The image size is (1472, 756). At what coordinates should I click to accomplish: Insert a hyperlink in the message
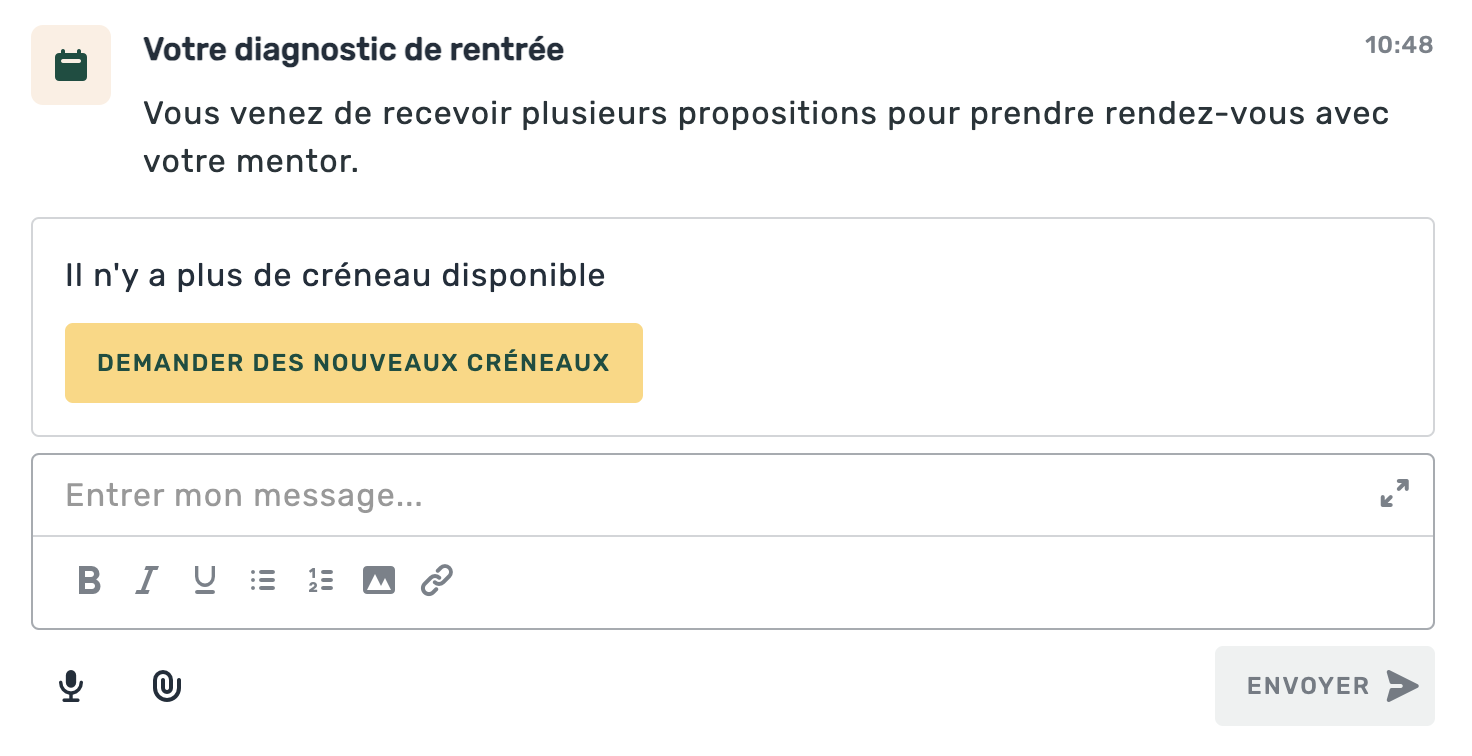(436, 580)
